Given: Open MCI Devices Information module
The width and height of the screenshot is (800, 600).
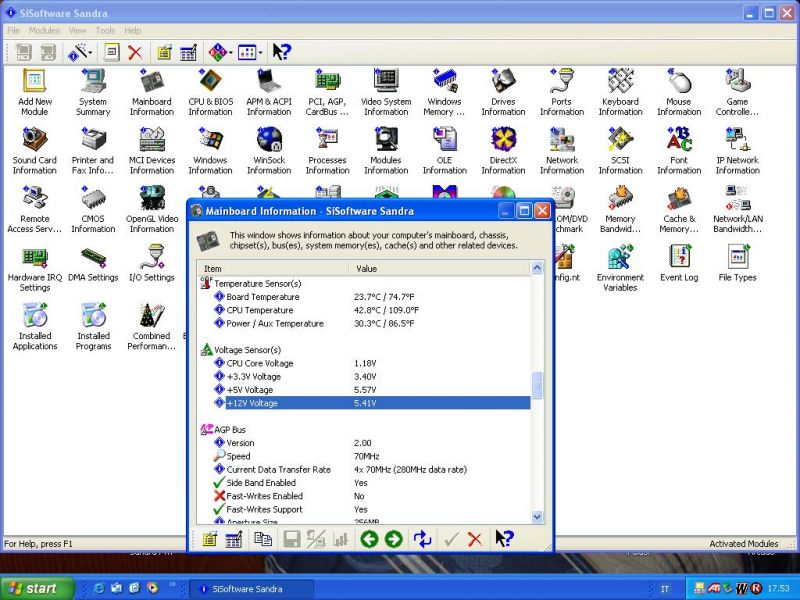Looking at the screenshot, I should 152,151.
